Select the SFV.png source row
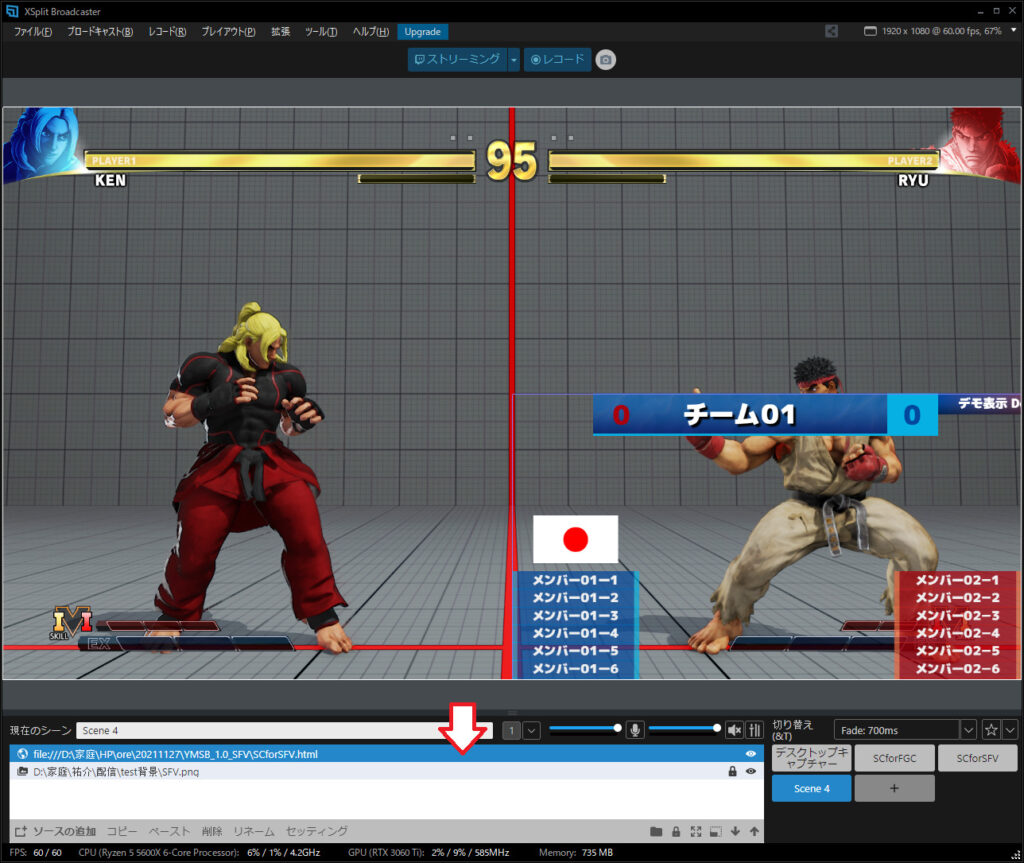The height and width of the screenshot is (863, 1024). [x=386, y=772]
